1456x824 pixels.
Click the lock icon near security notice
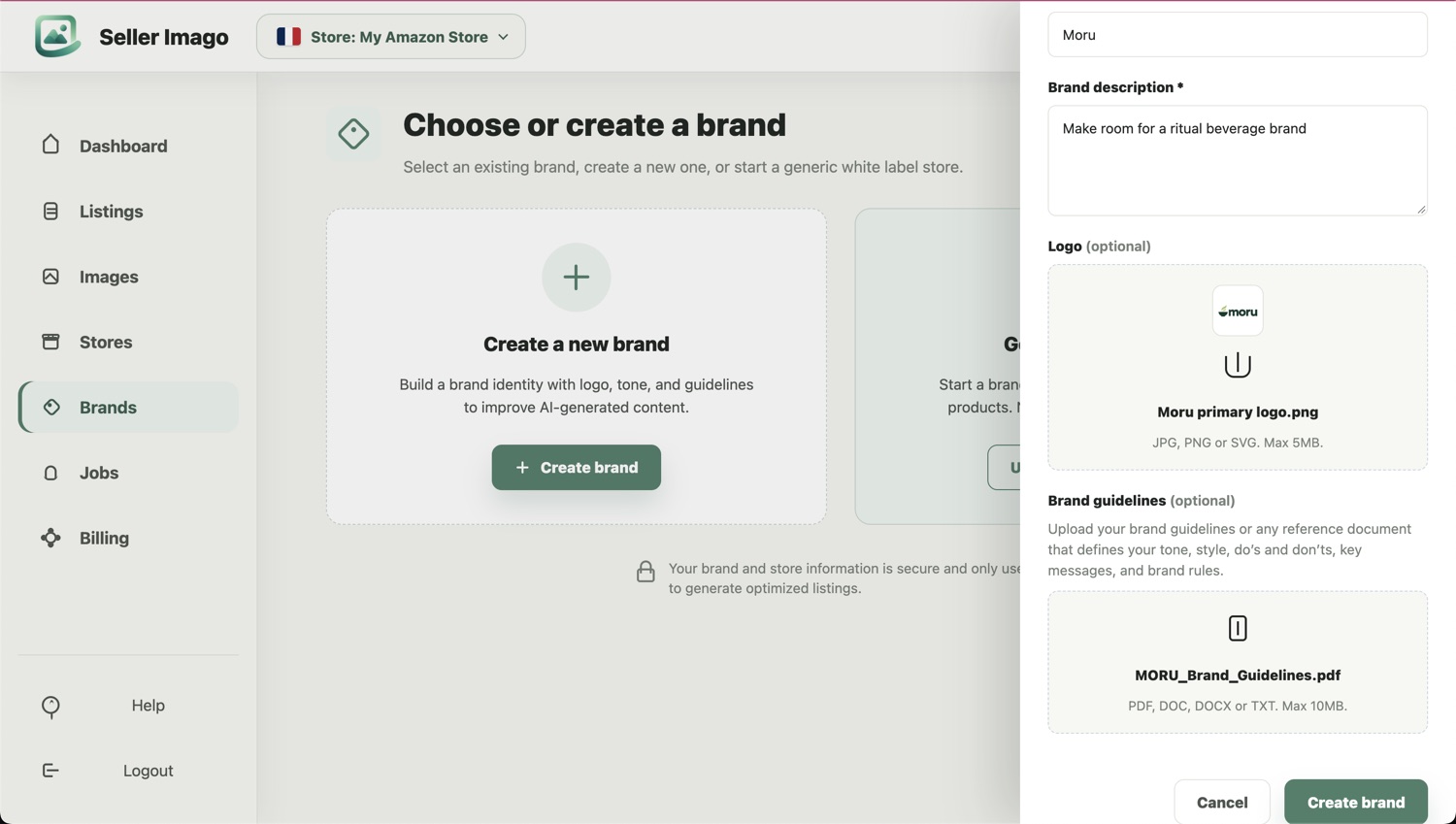tap(645, 572)
